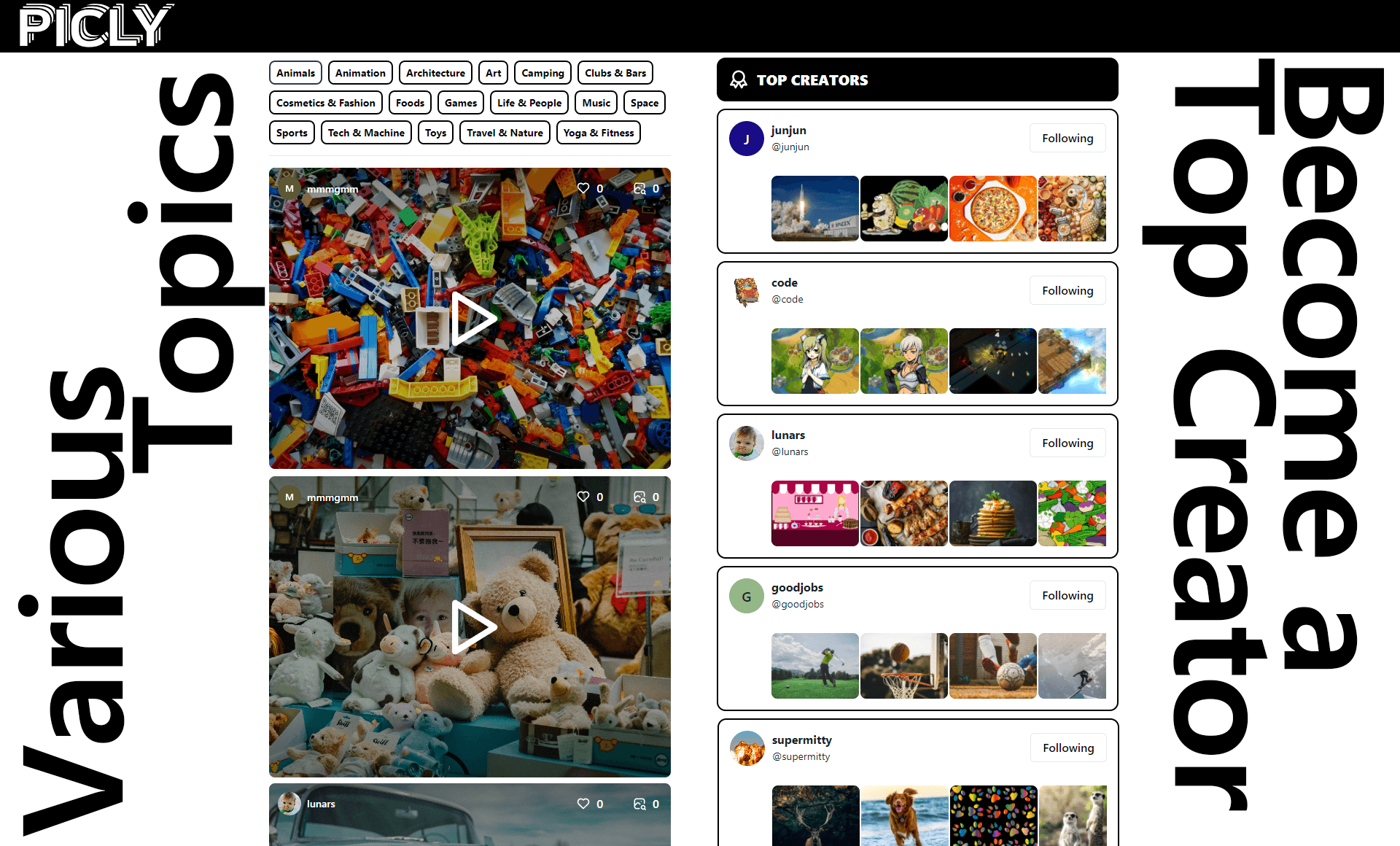Open goodjobs golf player thumbnail

click(x=814, y=666)
